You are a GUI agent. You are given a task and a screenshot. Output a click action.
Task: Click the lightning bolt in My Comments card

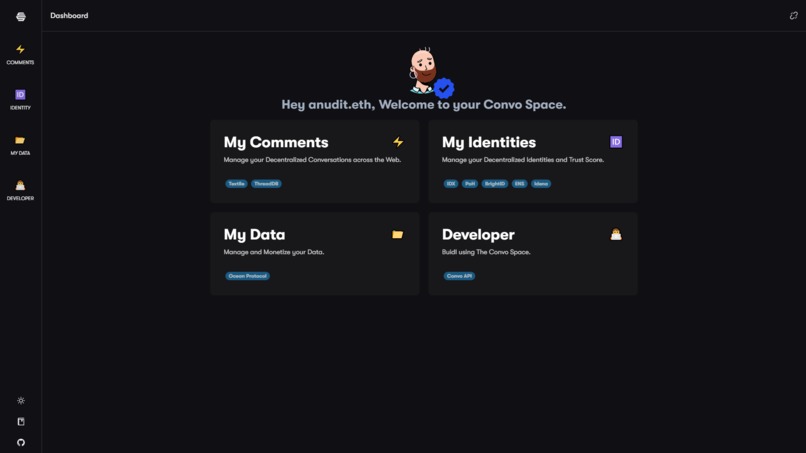[398, 142]
